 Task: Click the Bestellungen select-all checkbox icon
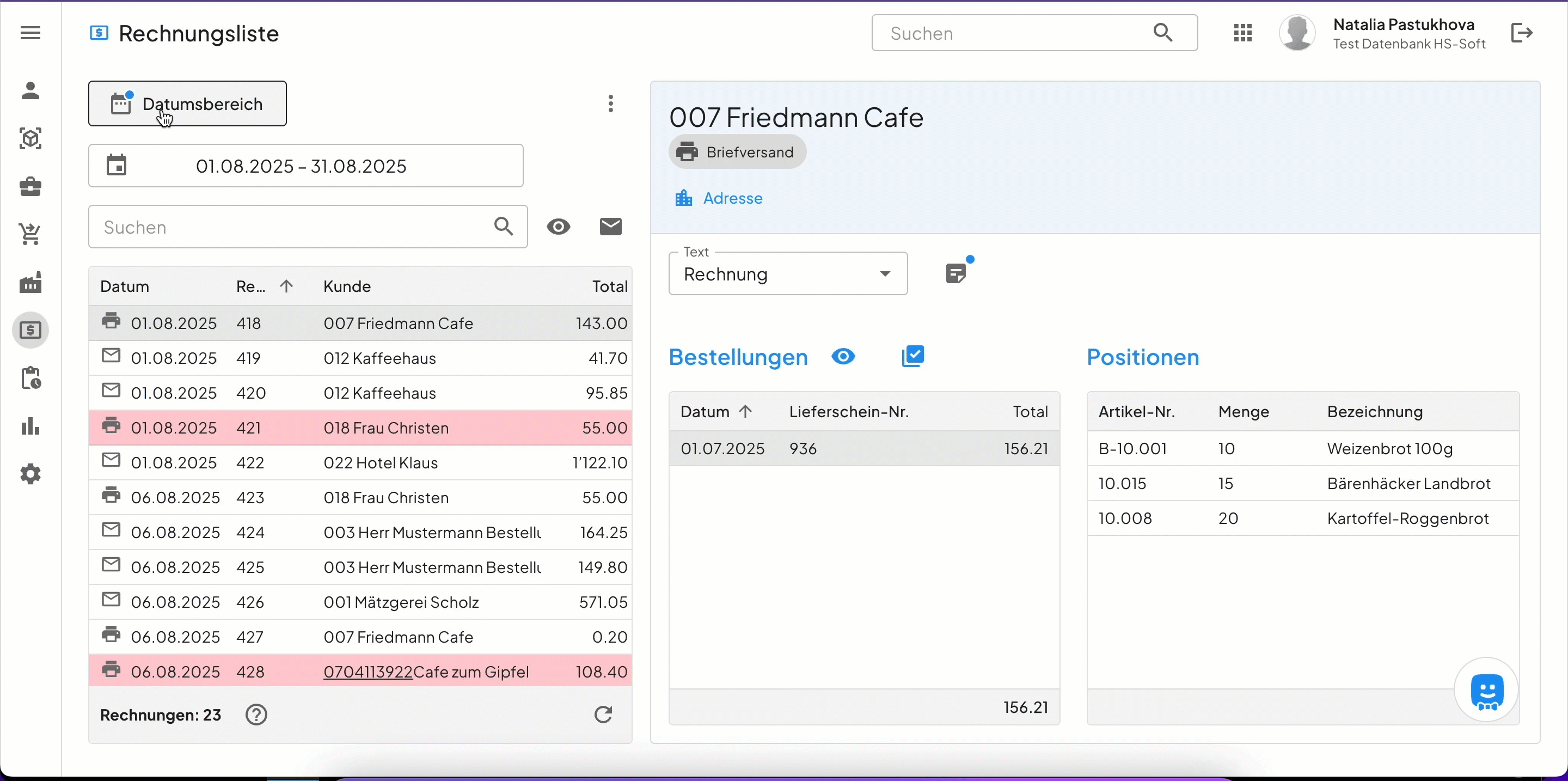(912, 356)
